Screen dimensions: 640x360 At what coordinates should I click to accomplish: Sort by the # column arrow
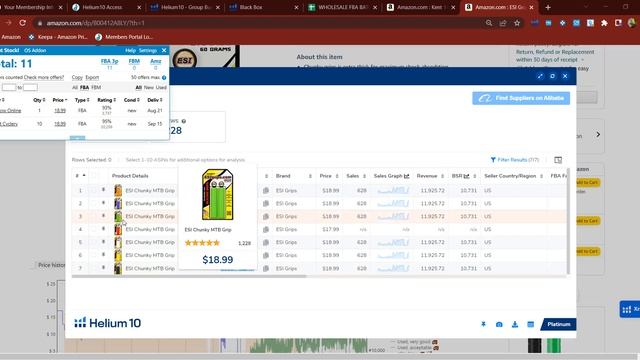[x=84, y=176]
